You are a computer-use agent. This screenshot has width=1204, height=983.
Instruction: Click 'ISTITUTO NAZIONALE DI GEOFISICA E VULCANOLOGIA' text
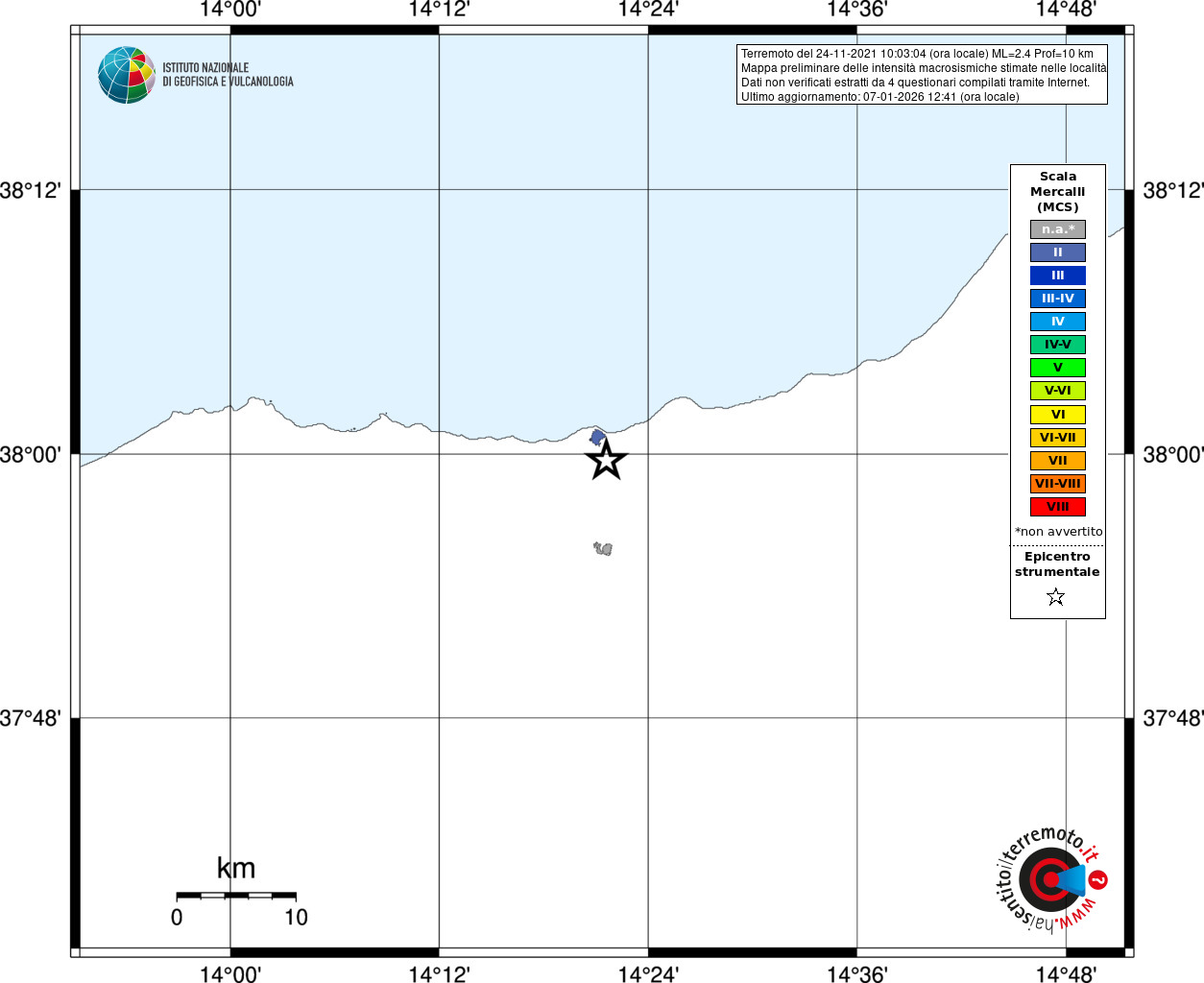[228, 75]
